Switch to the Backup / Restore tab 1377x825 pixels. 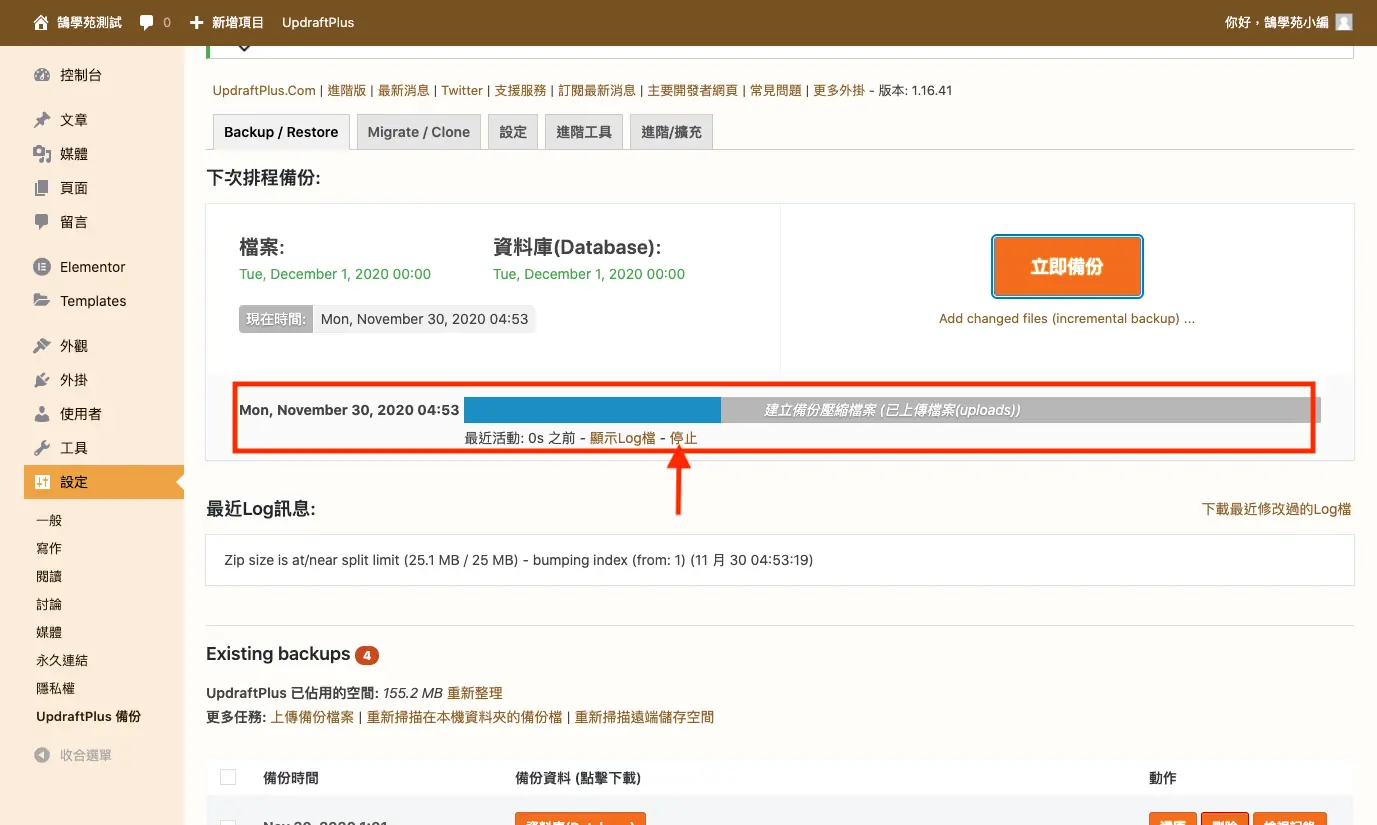[281, 132]
